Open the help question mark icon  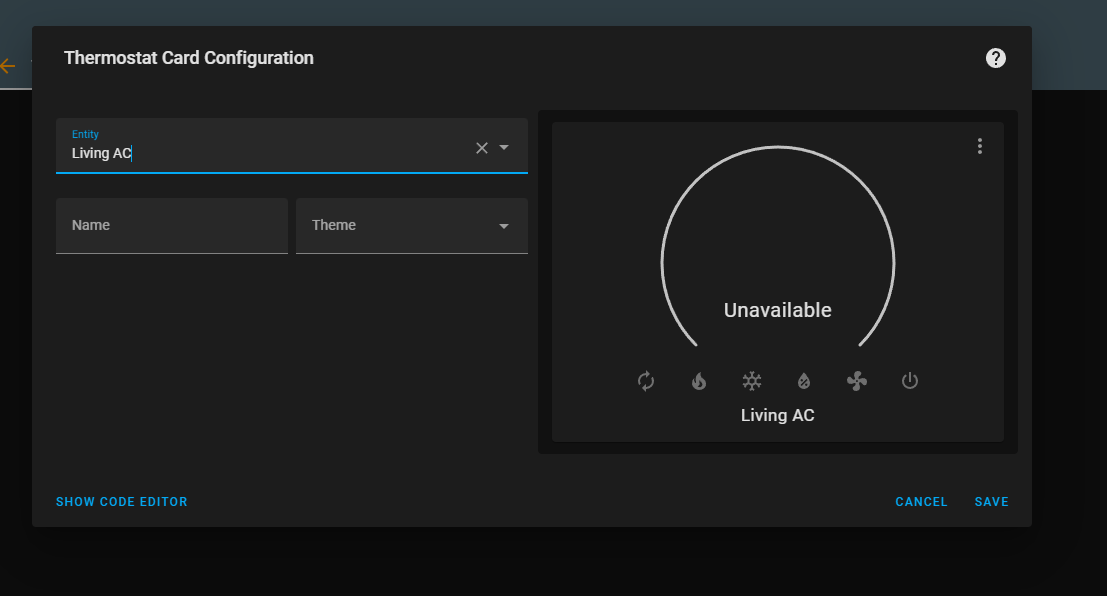coord(995,58)
